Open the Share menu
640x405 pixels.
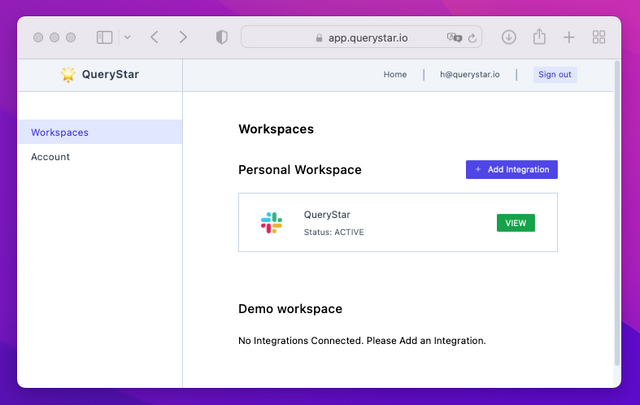539,37
